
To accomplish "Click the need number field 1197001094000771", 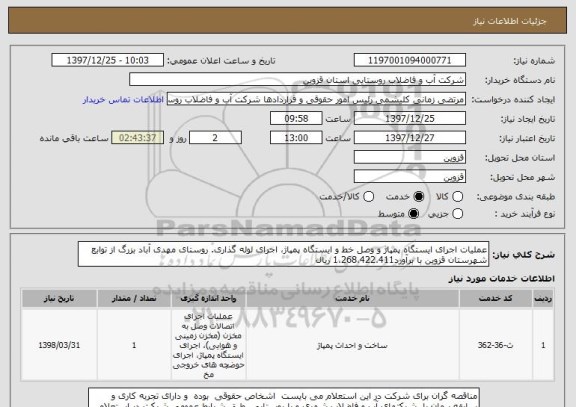I will point(410,60).
